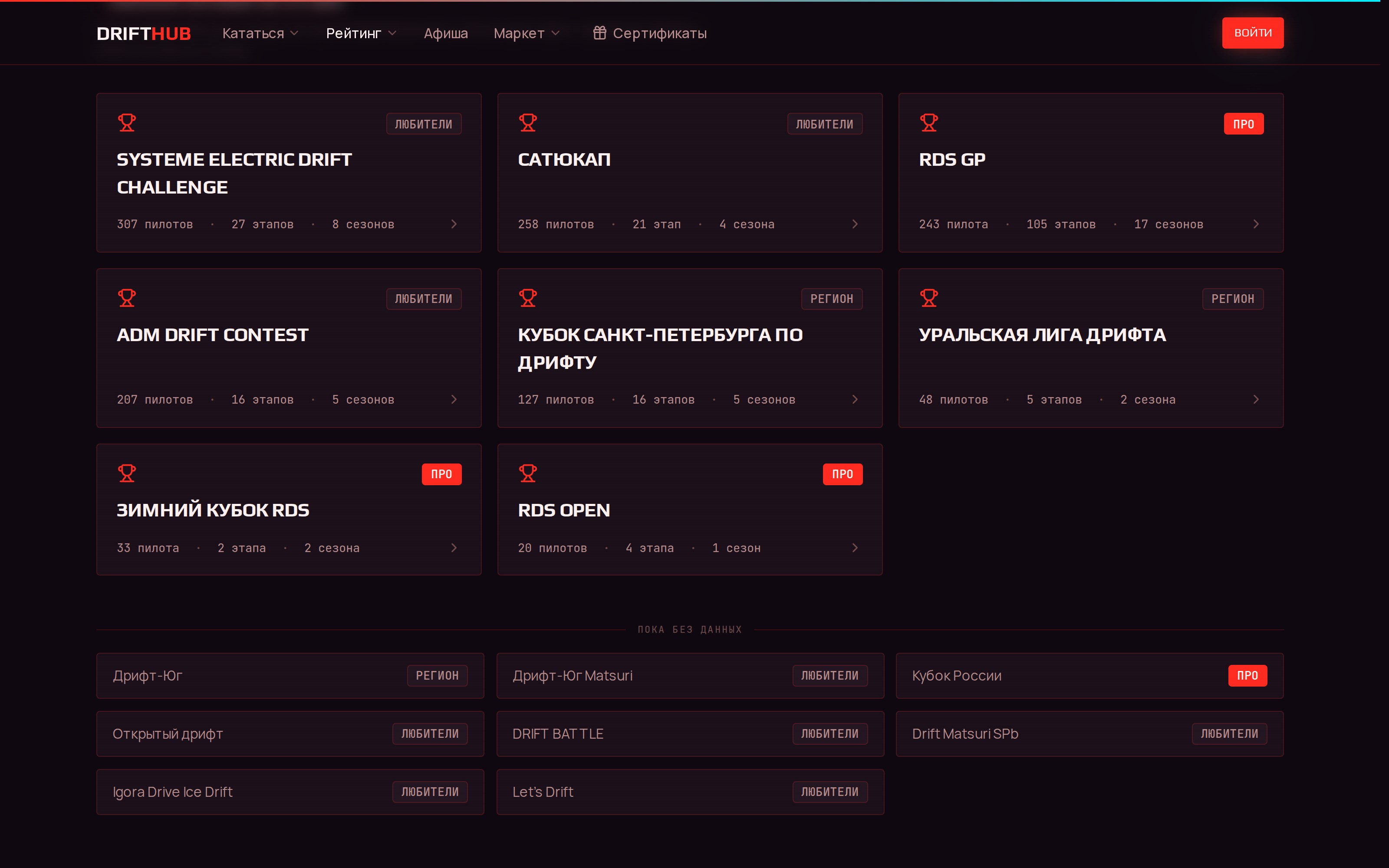This screenshot has height=868, width=1389.
Task: Click the РЕГИОН badge on Уральская лига дрифта
Action: 1232,299
